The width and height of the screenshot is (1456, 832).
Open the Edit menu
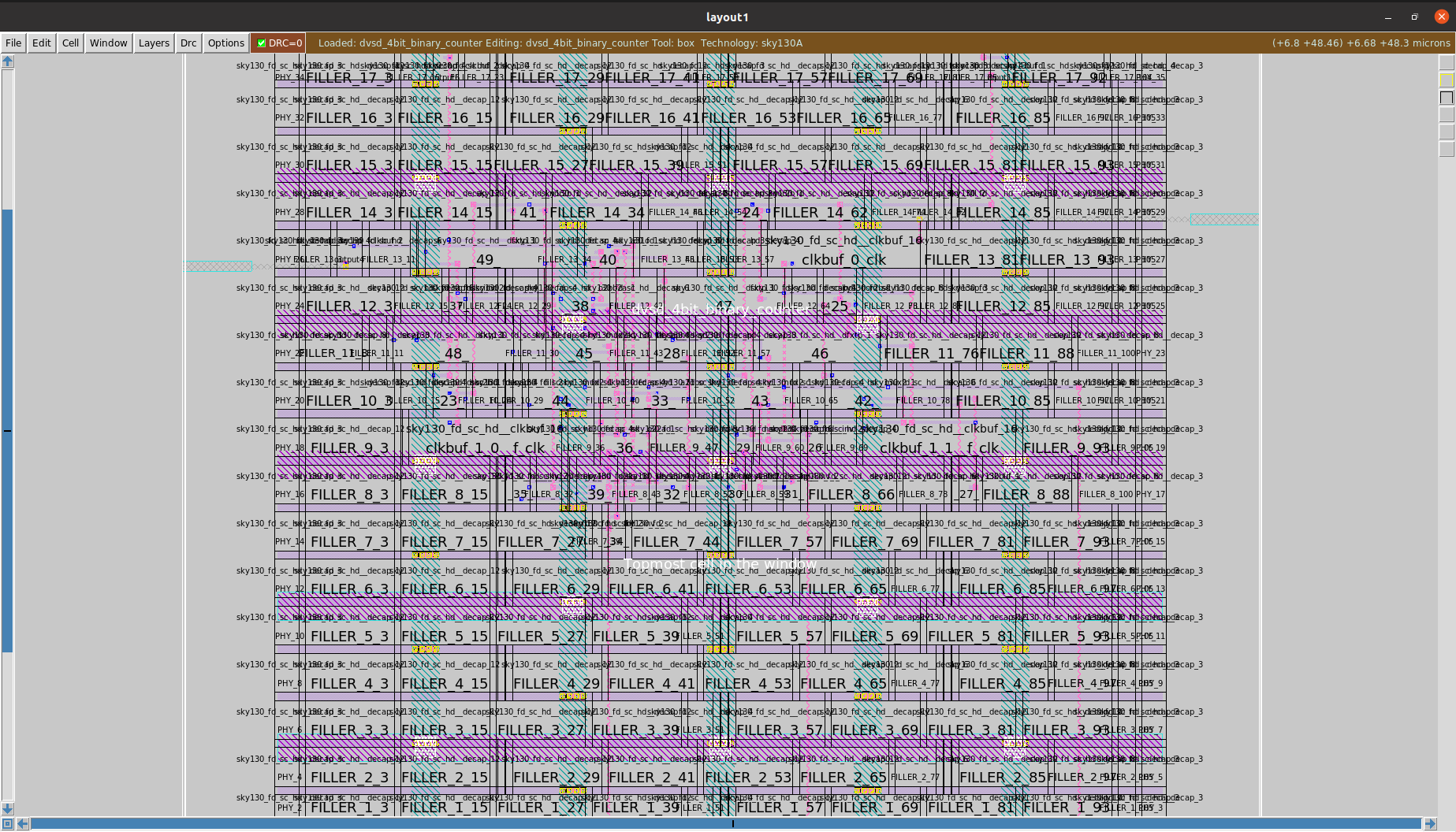[41, 43]
